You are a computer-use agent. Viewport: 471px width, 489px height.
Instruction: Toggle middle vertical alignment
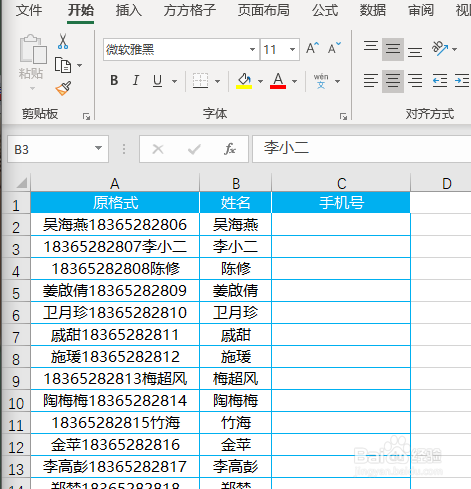pos(393,49)
